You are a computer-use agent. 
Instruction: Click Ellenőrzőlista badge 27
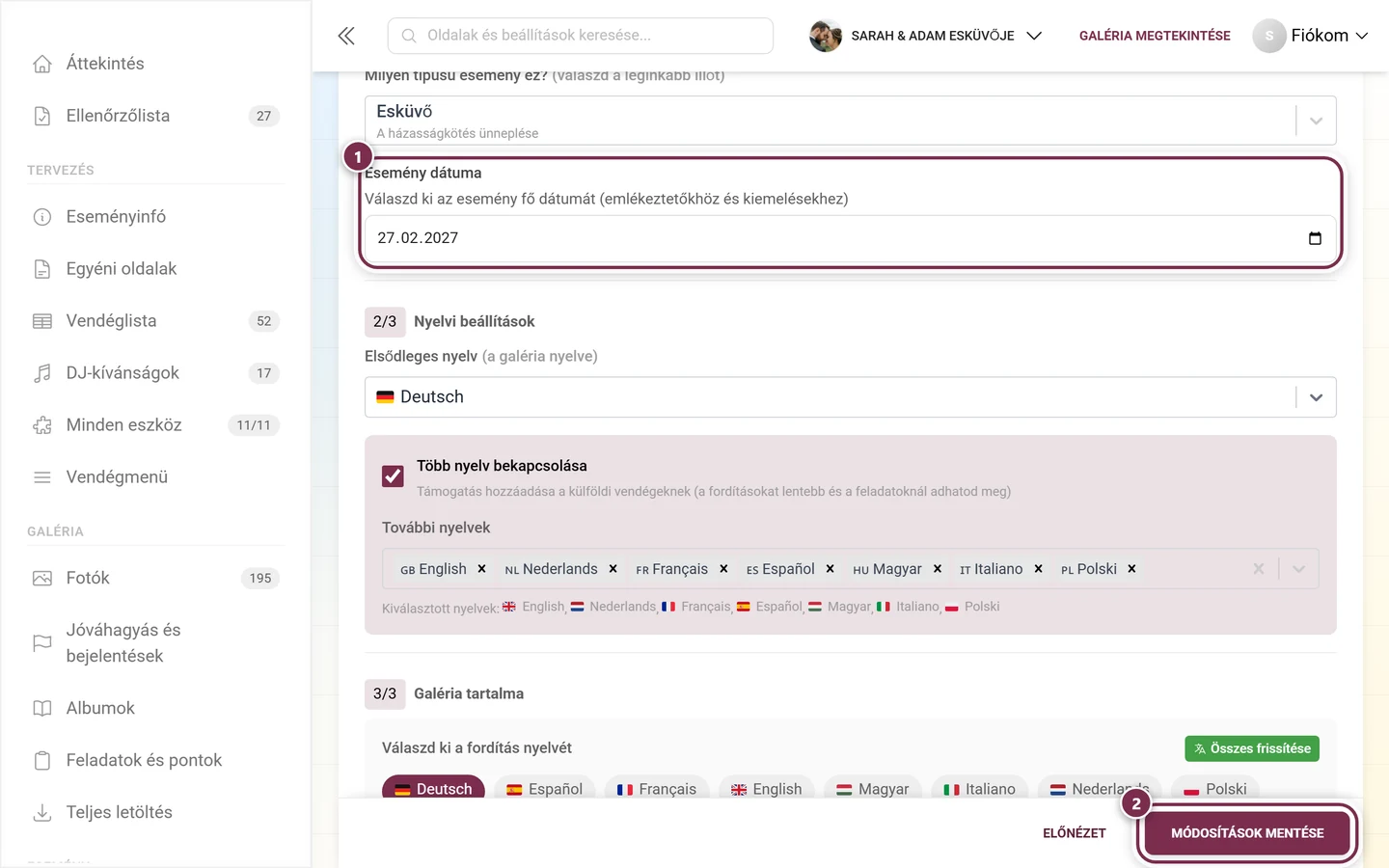(x=264, y=116)
